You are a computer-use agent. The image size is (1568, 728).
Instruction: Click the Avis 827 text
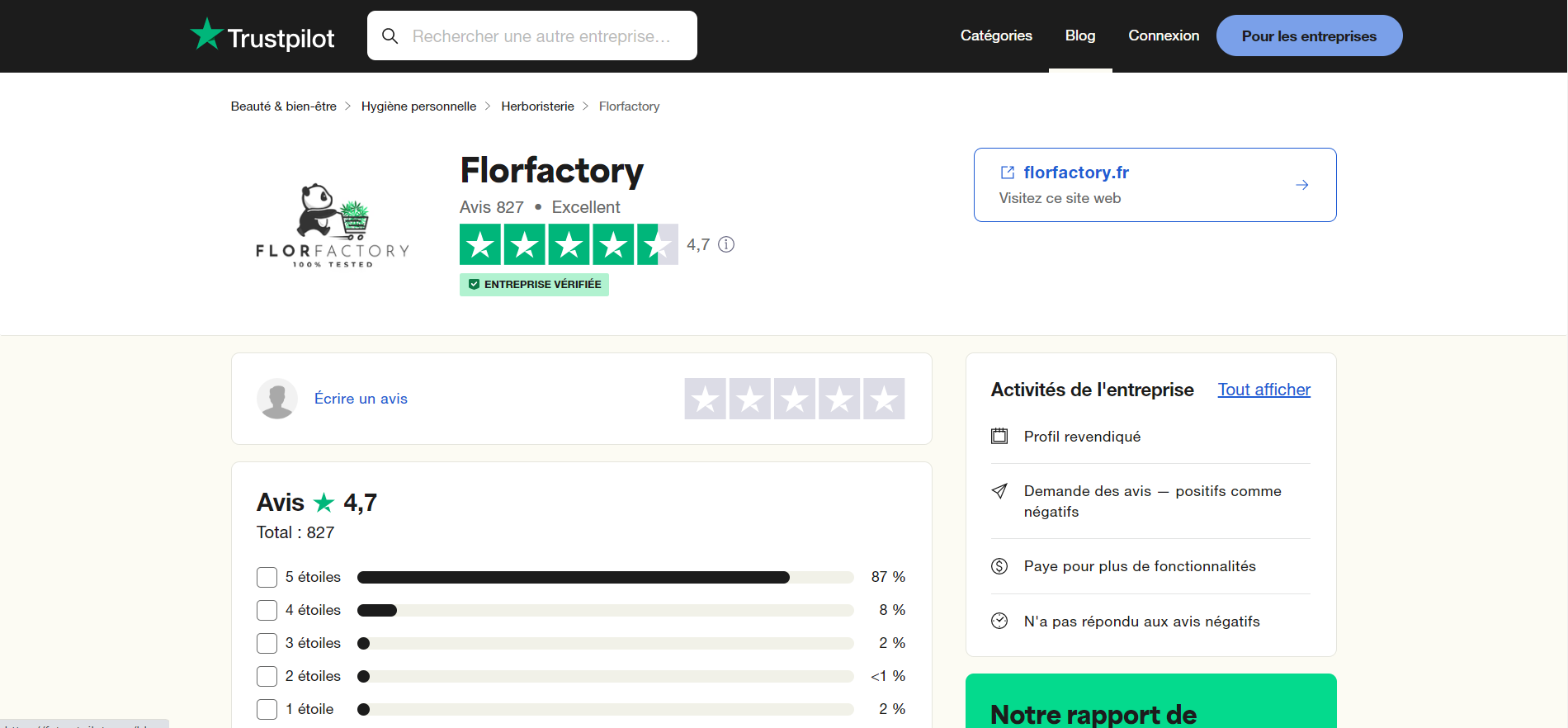coord(492,207)
